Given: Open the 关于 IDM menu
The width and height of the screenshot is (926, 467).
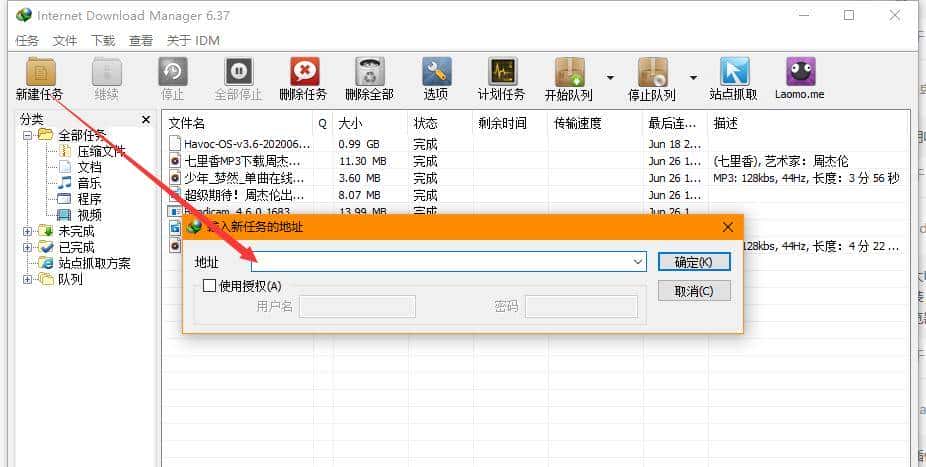Looking at the screenshot, I should pos(193,41).
